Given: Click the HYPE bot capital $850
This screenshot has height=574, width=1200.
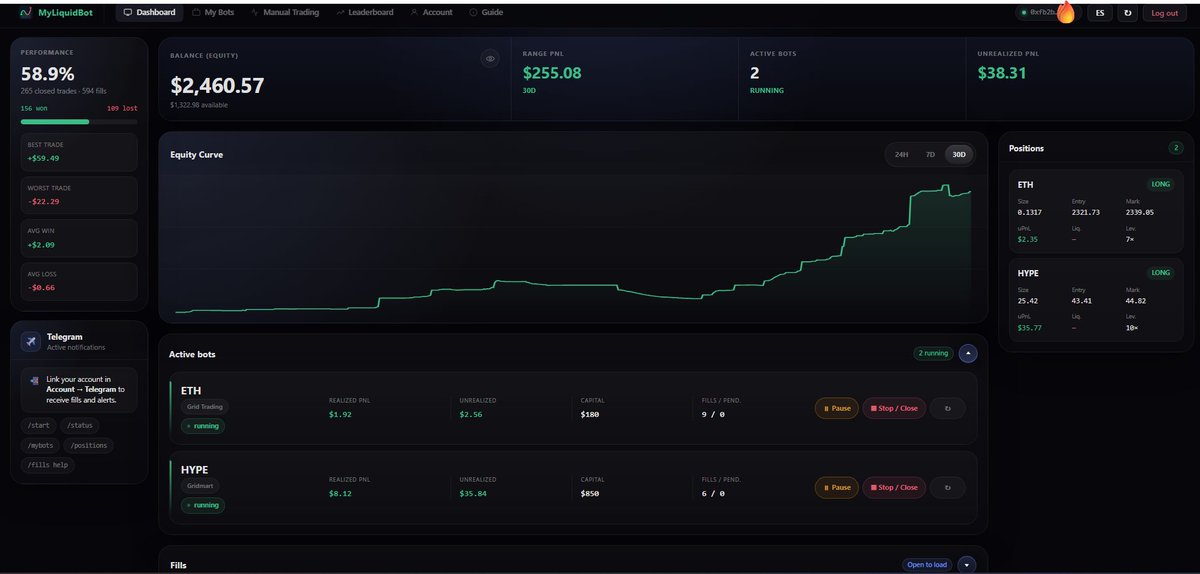Looking at the screenshot, I should tap(590, 494).
